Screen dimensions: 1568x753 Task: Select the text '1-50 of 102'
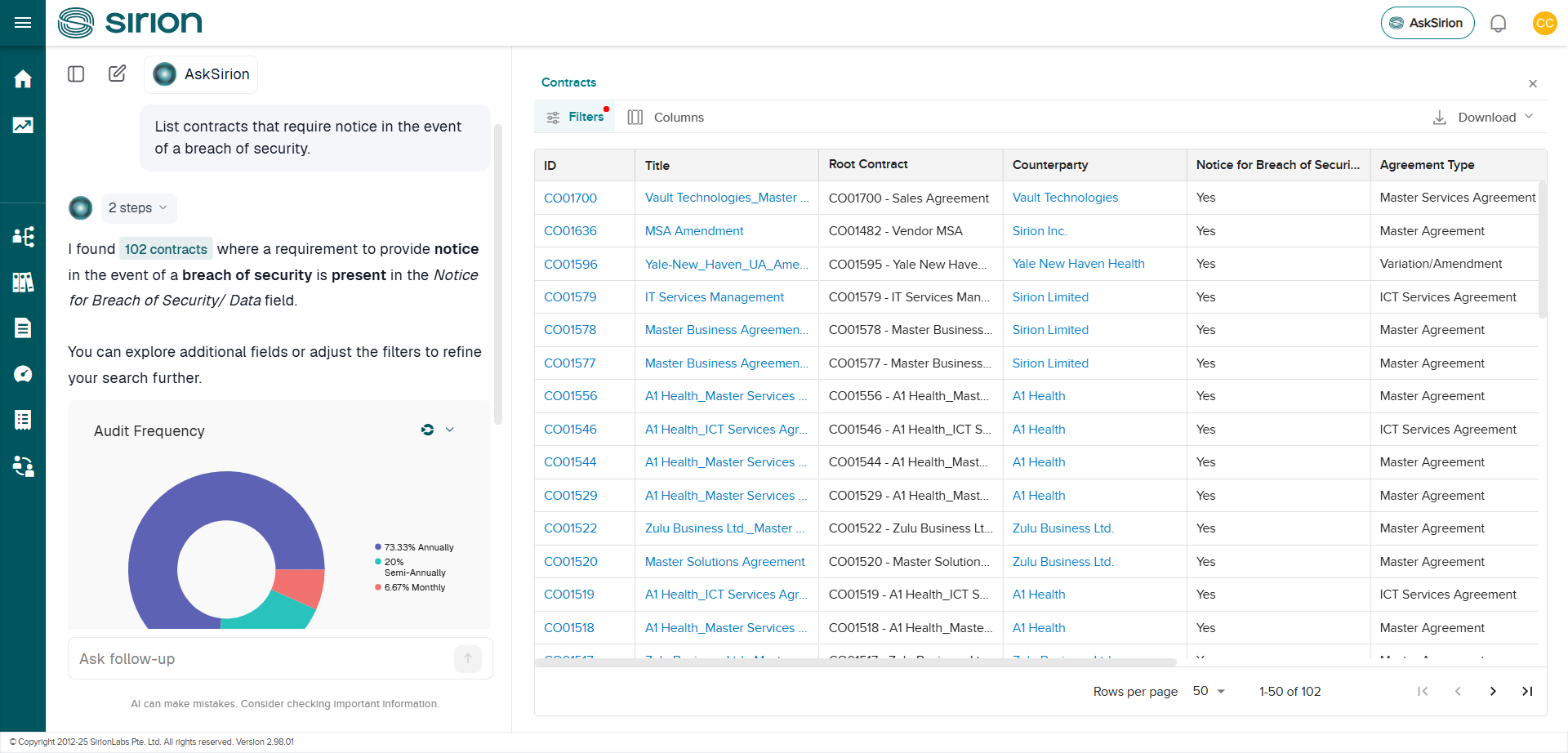point(1290,692)
